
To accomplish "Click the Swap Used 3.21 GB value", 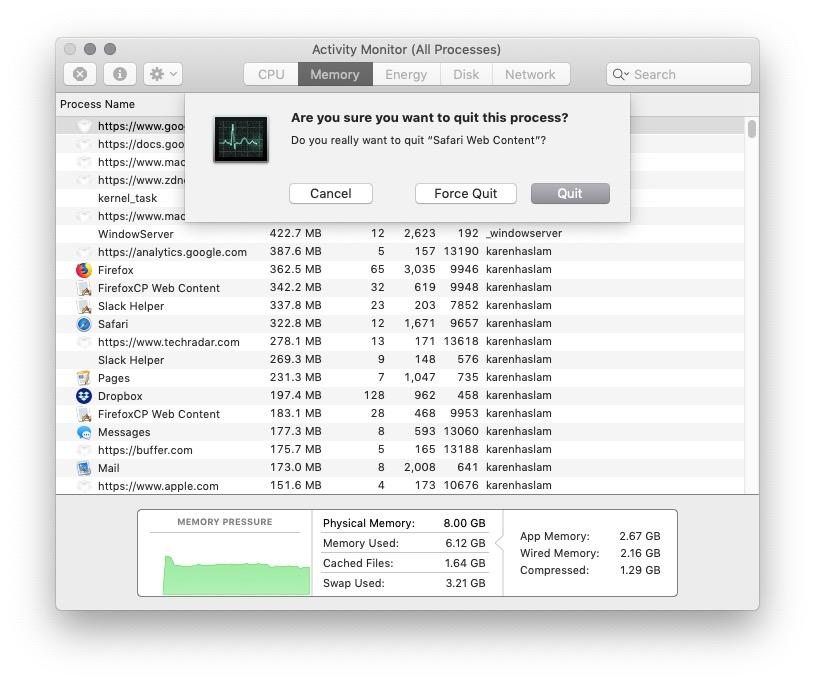I will click(x=465, y=583).
